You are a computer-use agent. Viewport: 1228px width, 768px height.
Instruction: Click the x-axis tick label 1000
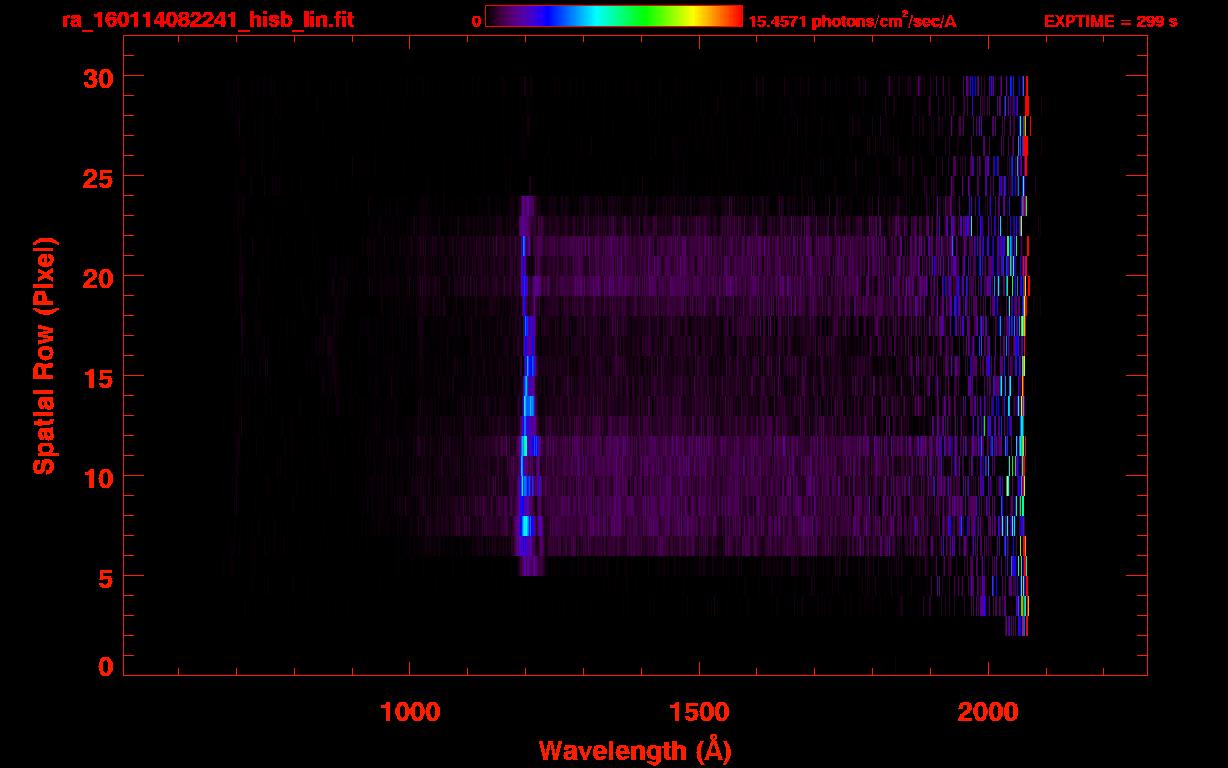410,711
